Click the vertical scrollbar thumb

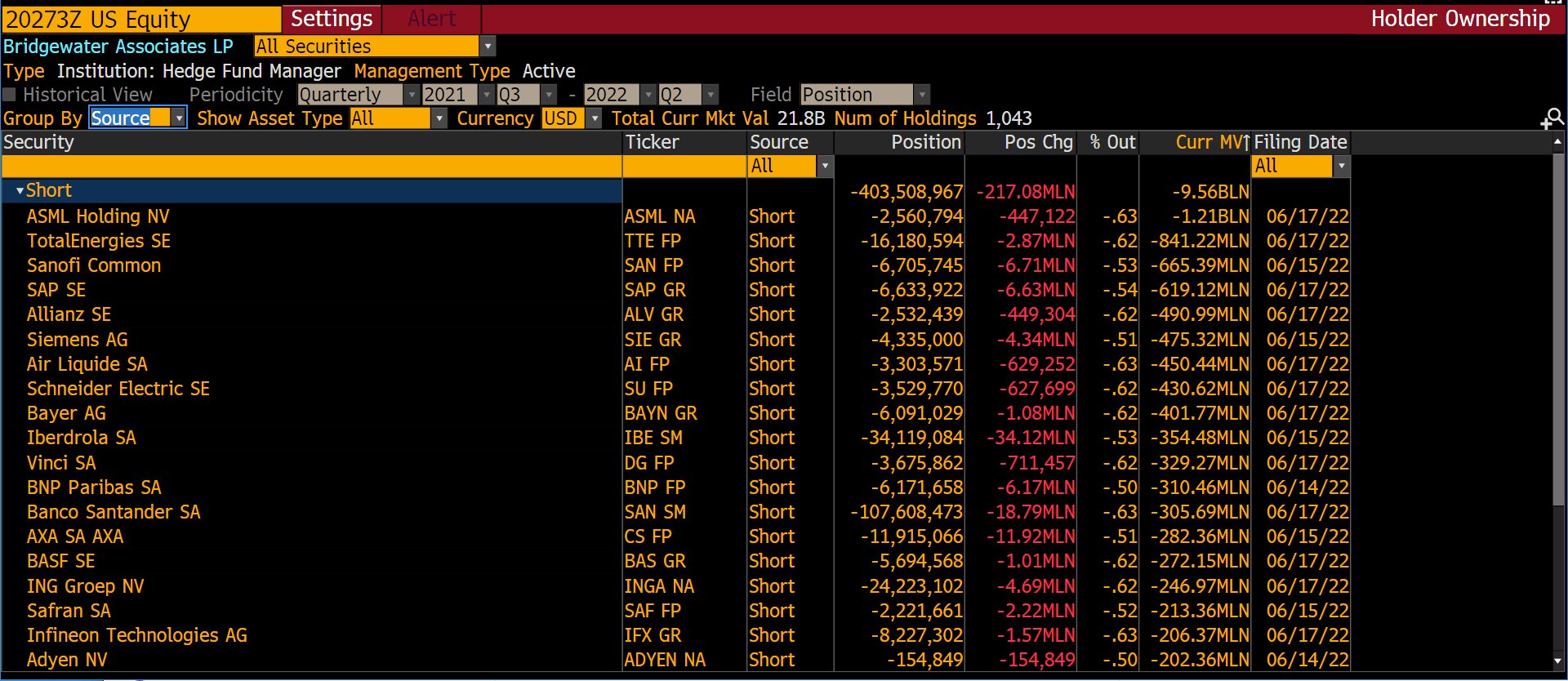[1558, 330]
